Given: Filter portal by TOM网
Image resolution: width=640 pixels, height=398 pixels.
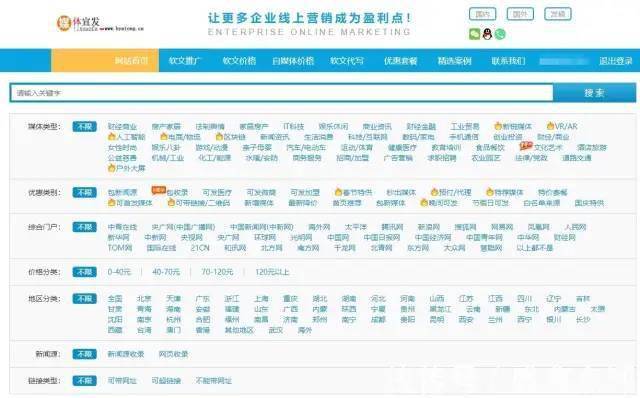Looking at the screenshot, I should click(120, 248).
